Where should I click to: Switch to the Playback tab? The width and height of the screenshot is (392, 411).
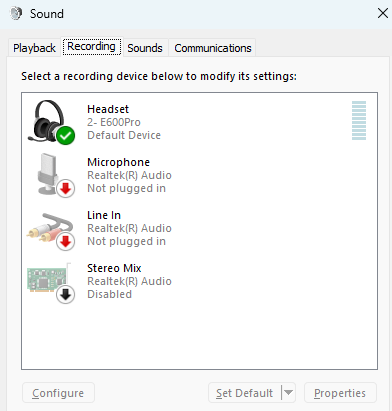(x=34, y=48)
